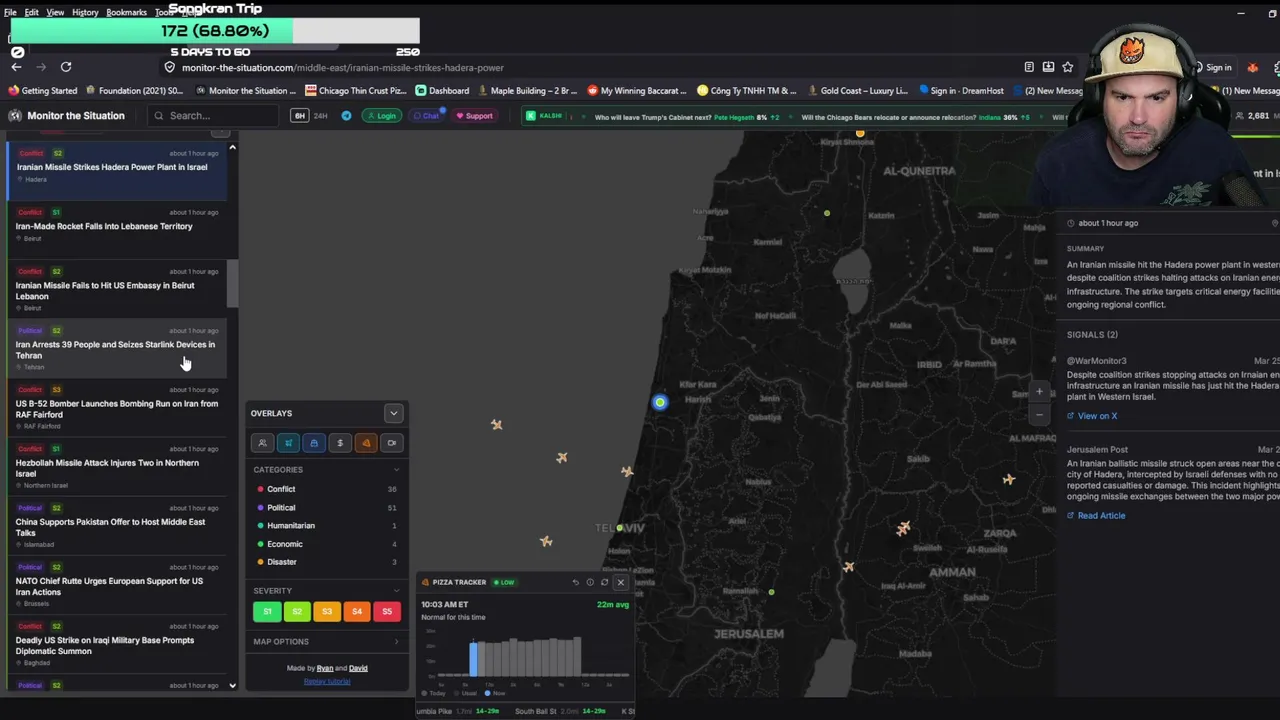Select the S5 severity swatch

(387, 611)
